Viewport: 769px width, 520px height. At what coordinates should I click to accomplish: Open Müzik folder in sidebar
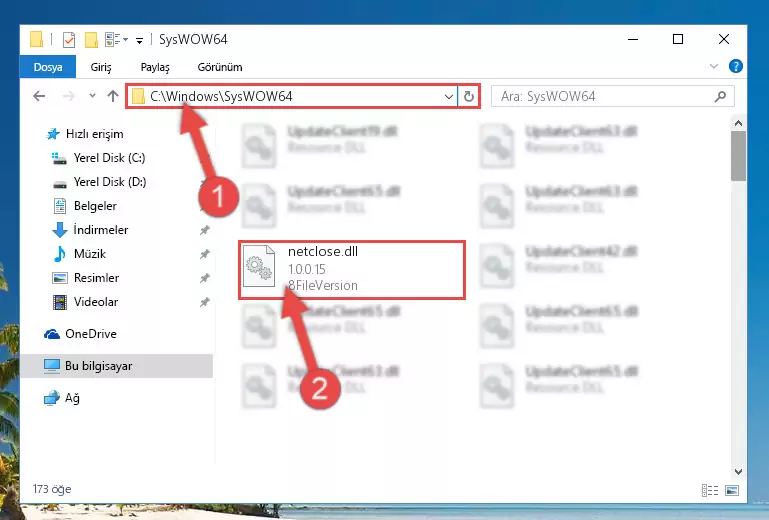coord(90,254)
